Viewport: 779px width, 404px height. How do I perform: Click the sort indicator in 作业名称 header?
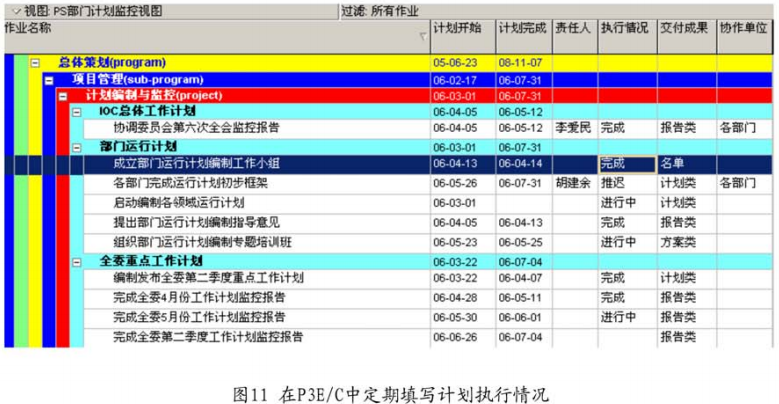coord(422,37)
